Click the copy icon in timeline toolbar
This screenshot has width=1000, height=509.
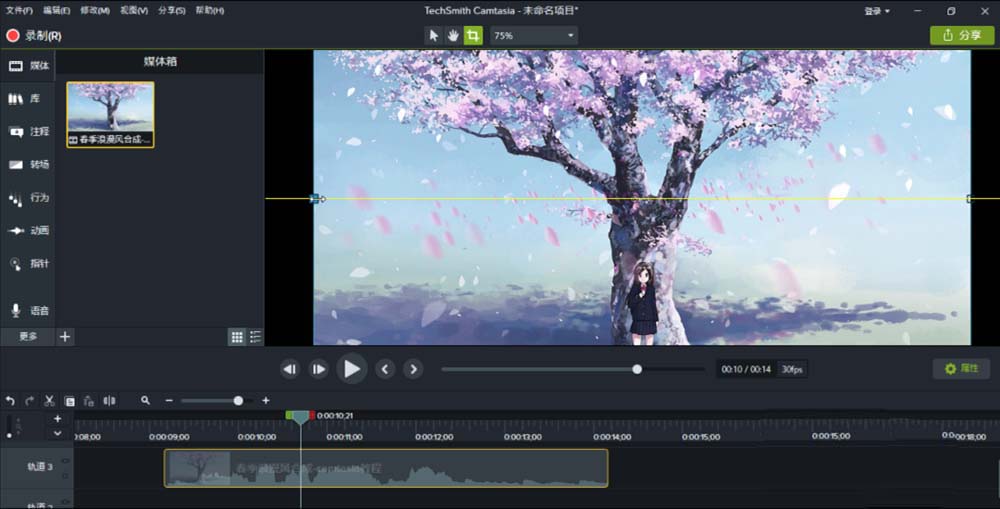(x=70, y=401)
